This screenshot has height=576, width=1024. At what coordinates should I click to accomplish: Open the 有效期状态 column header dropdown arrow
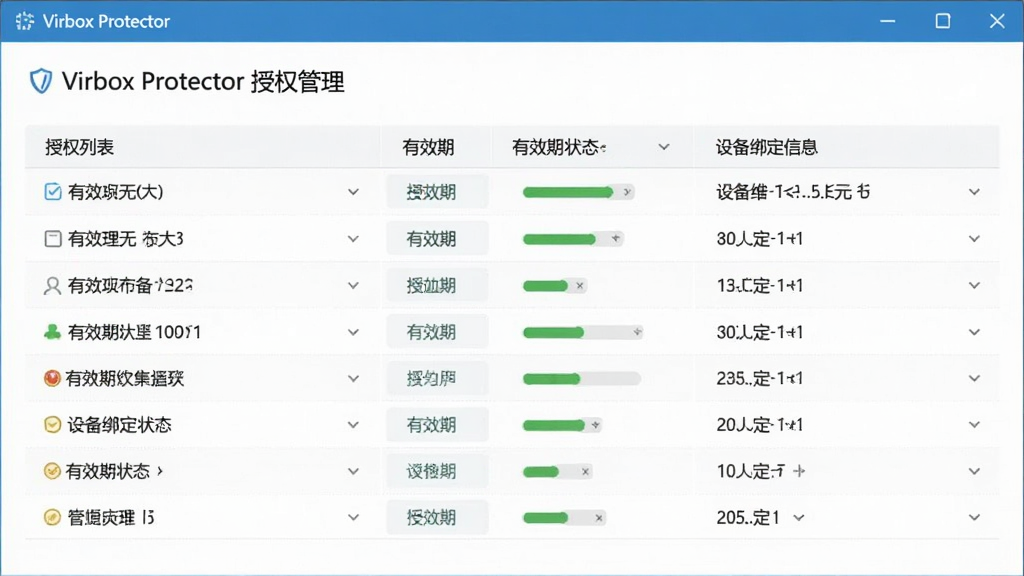[x=664, y=147]
